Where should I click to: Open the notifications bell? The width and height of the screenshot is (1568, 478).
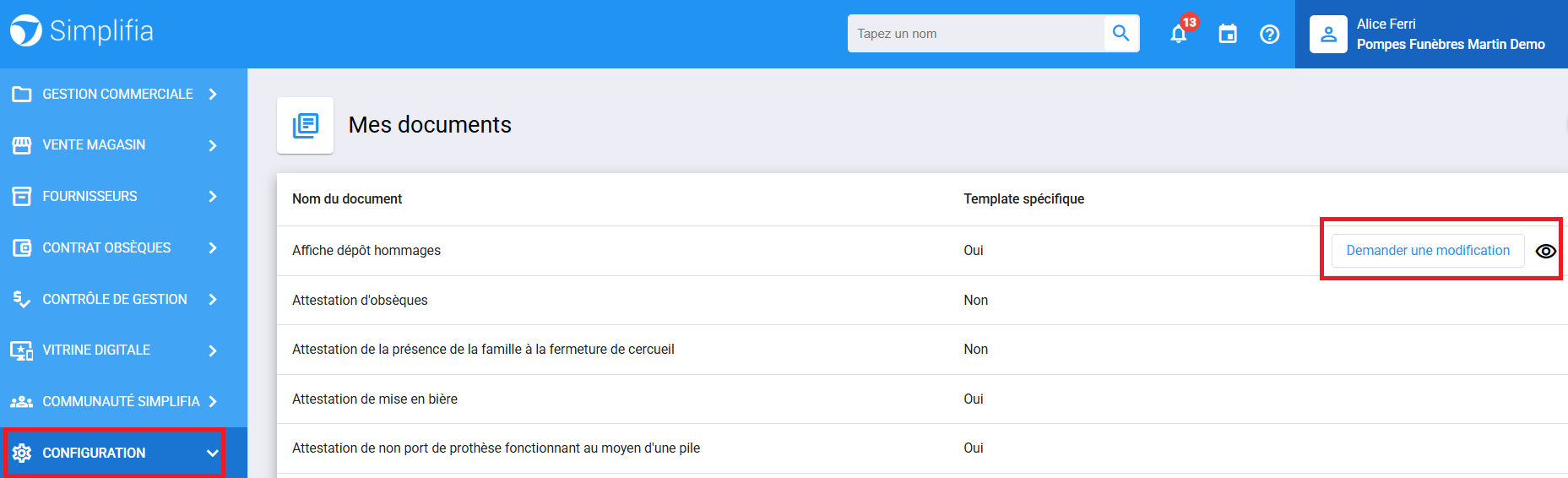(1179, 35)
